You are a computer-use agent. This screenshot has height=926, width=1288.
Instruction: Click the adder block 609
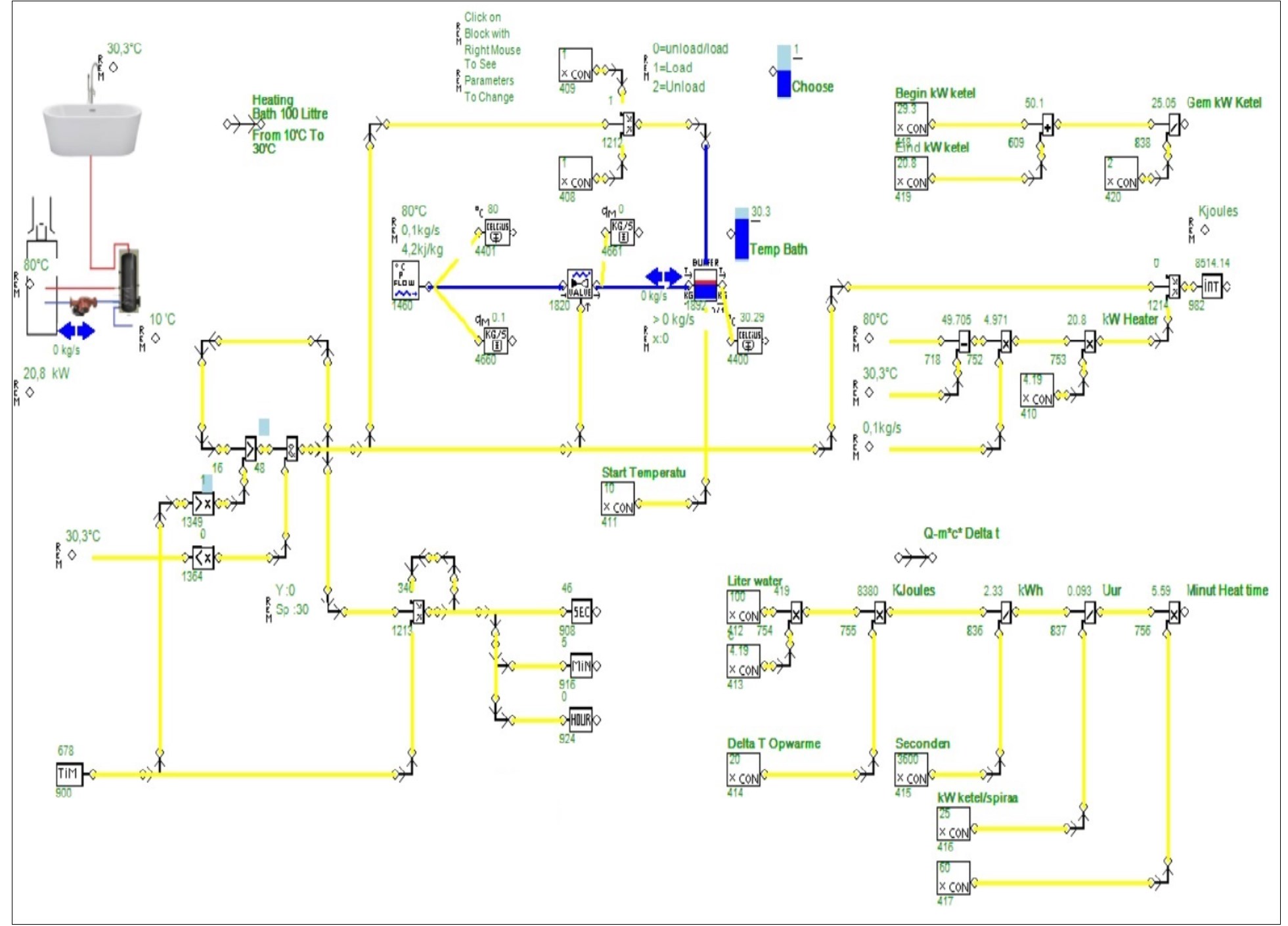(x=1048, y=124)
